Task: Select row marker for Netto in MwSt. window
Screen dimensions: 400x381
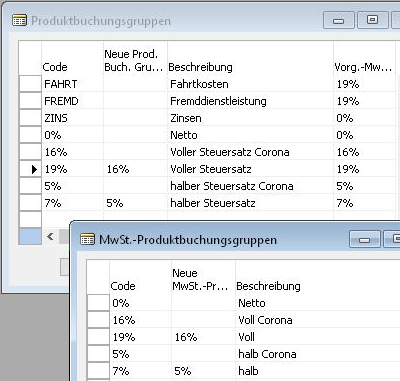Action: (x=98, y=303)
